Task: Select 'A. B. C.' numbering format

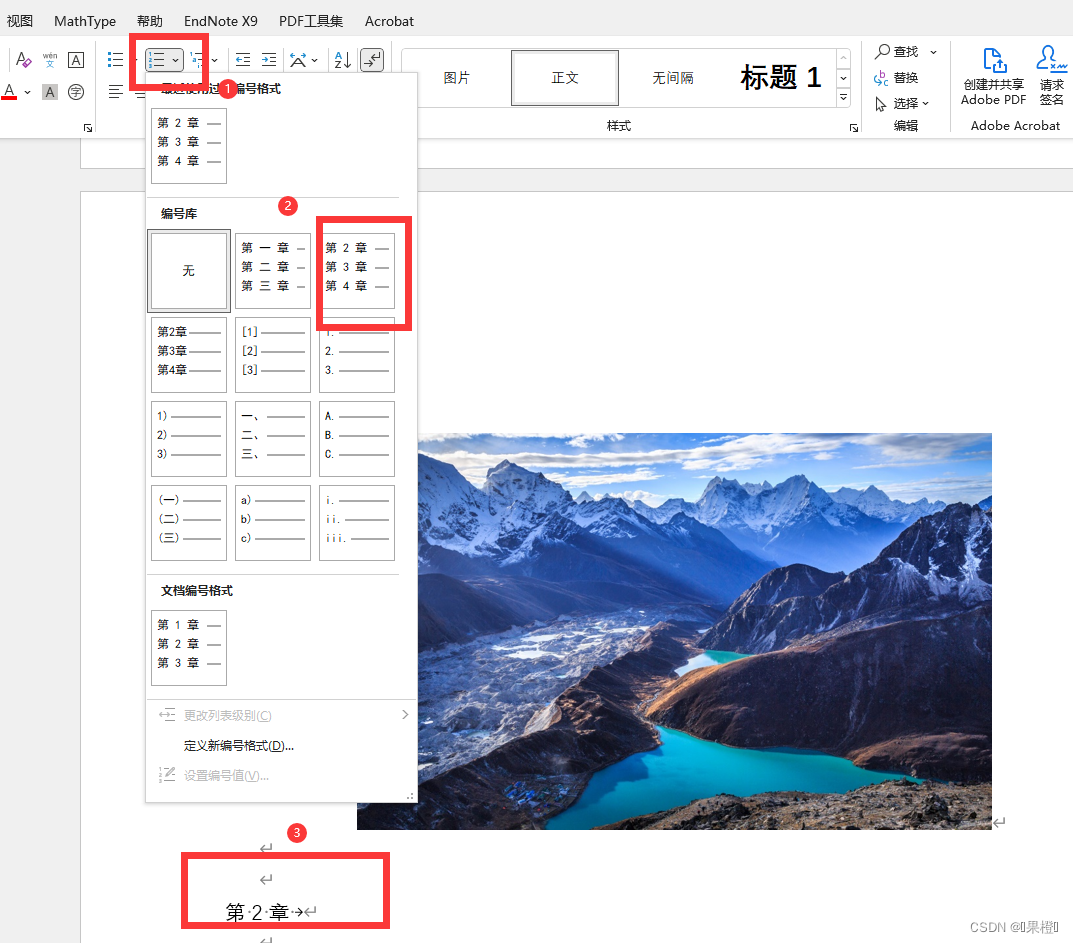Action: tap(357, 439)
